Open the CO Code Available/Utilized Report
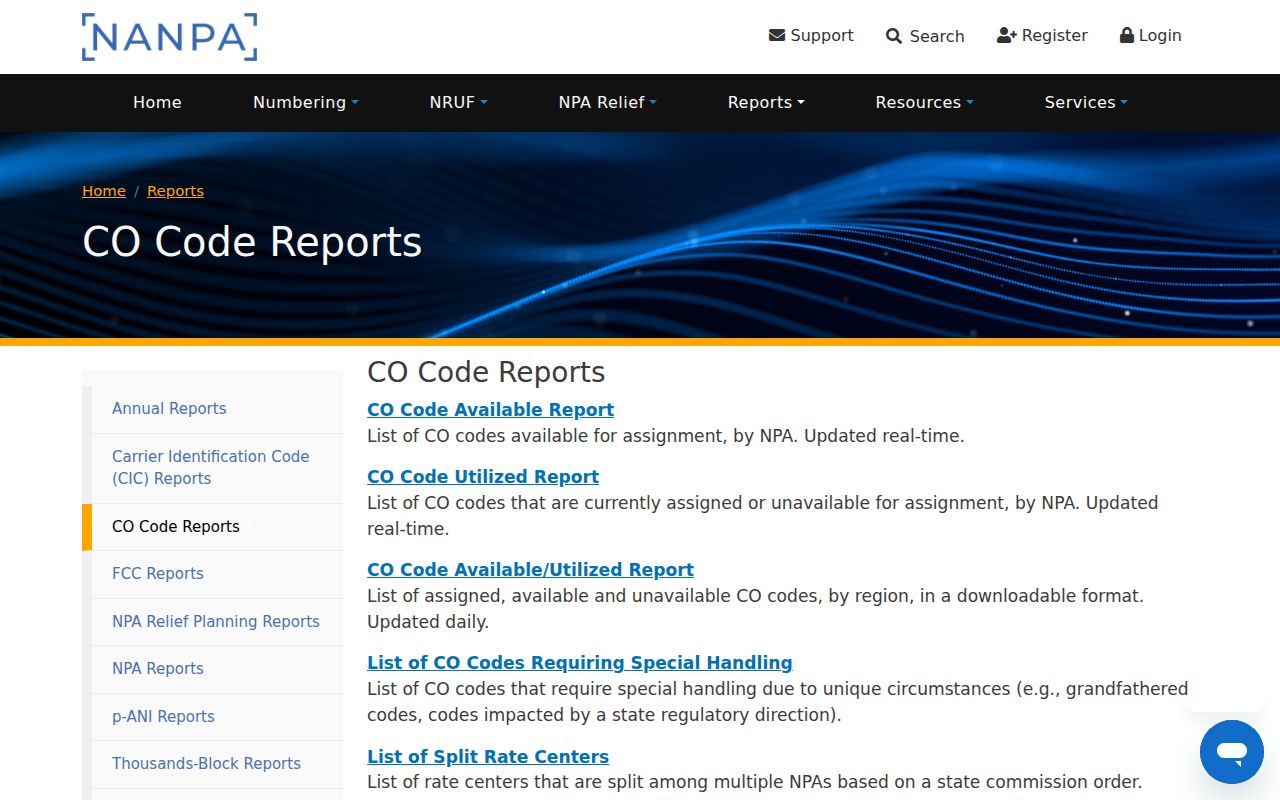1280x800 pixels. point(530,570)
